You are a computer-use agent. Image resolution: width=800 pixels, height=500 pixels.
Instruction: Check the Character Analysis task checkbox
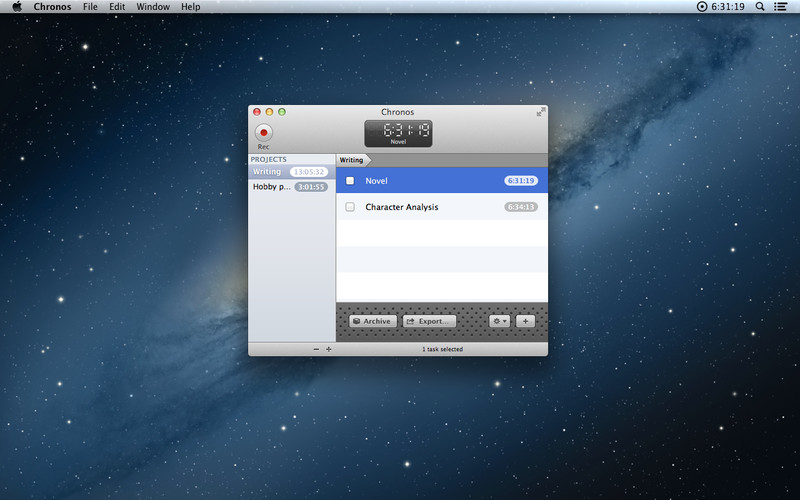point(350,207)
